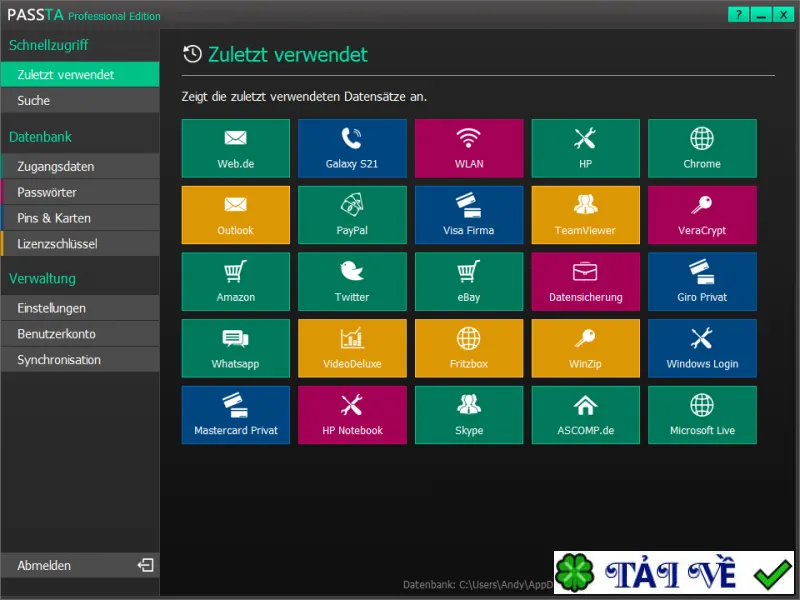Open the TeamViewer users tile
The width and height of the screenshot is (800, 600).
[585, 215]
